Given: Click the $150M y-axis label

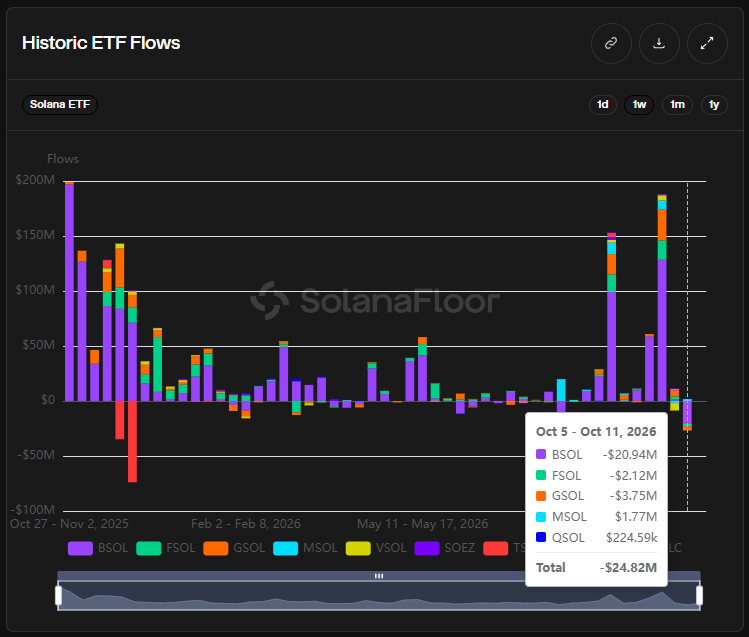Looking at the screenshot, I should [35, 235].
